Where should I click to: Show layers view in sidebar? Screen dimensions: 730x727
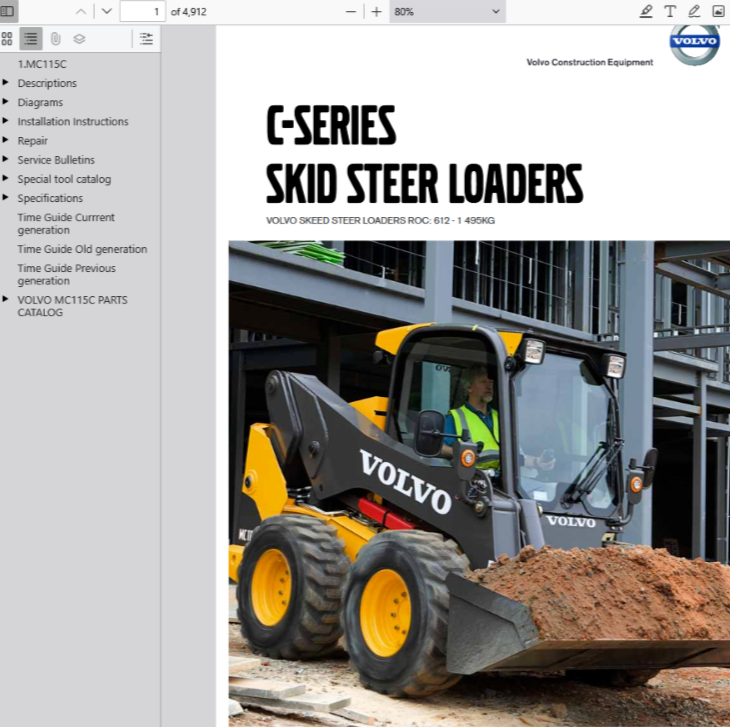click(x=79, y=39)
